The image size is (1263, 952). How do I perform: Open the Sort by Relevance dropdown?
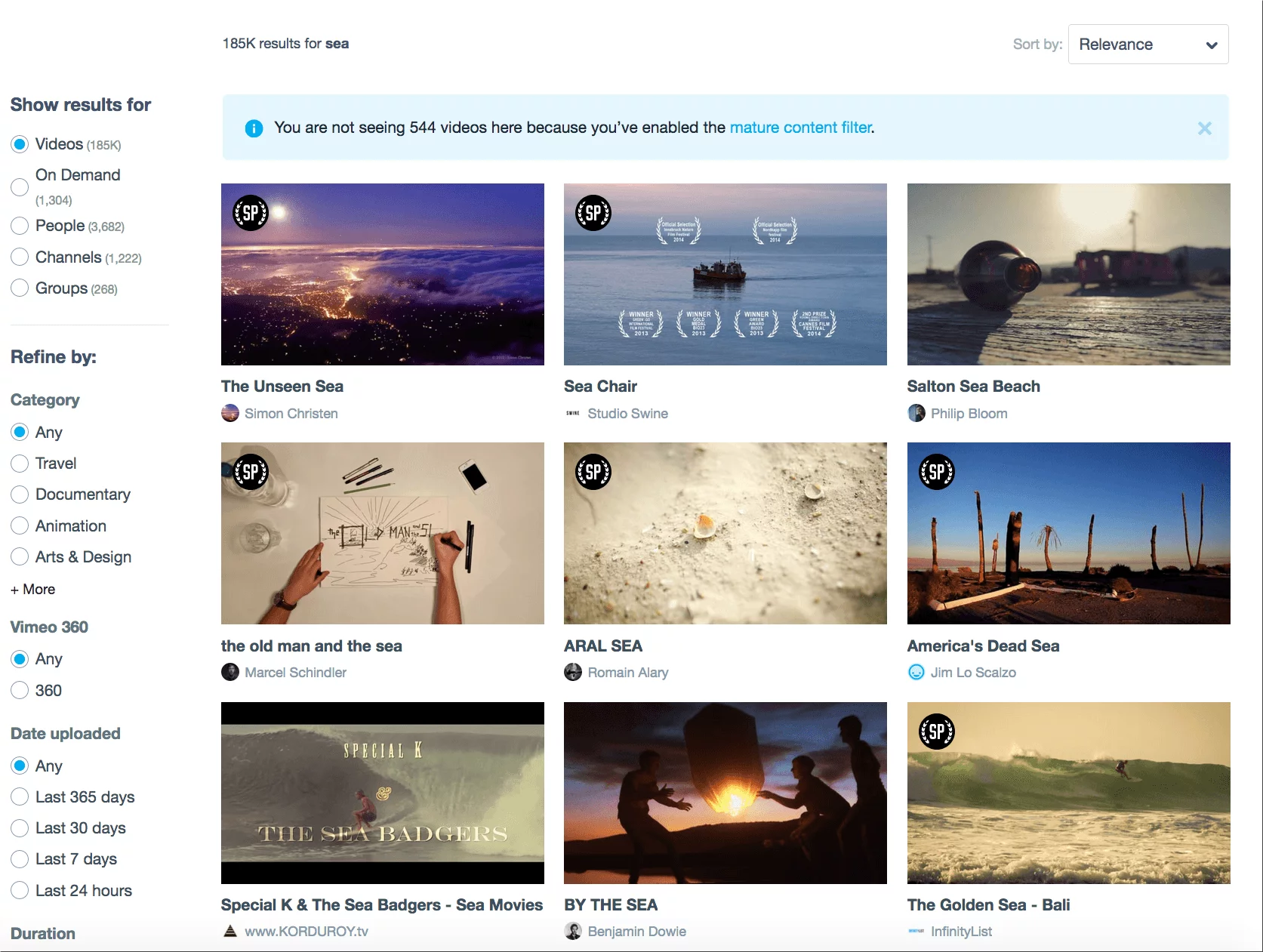coord(1148,45)
